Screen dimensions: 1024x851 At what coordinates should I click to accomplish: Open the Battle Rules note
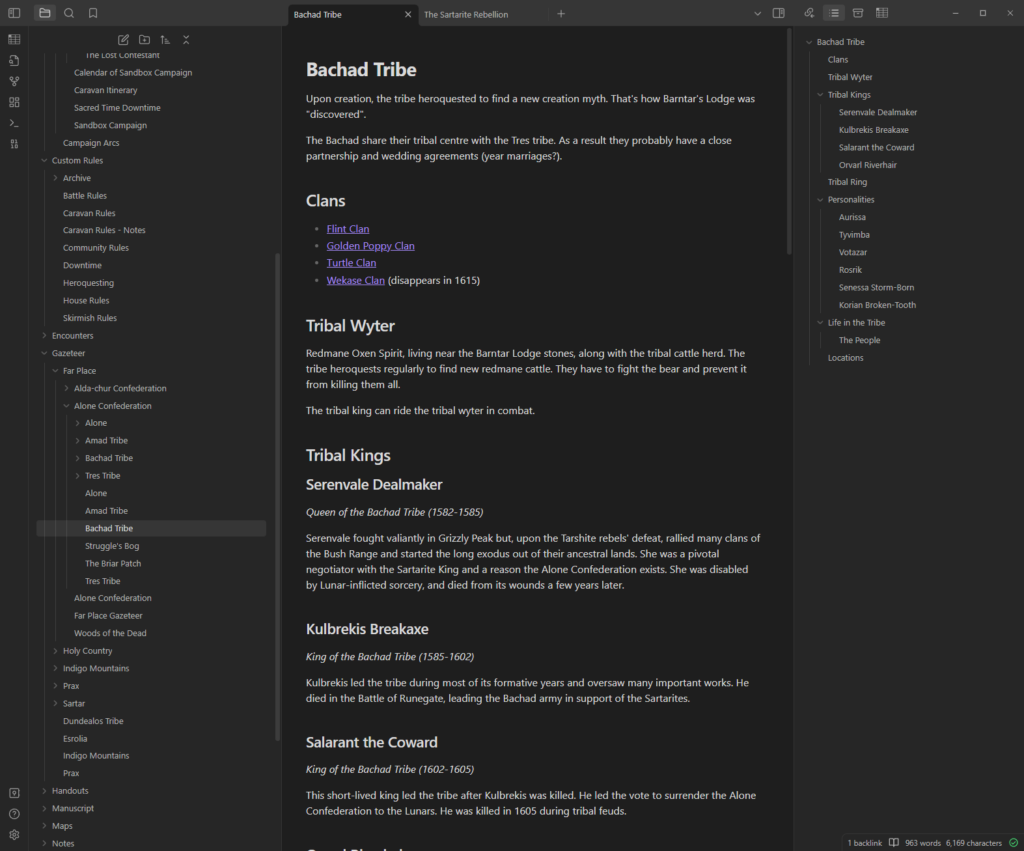tap(85, 196)
